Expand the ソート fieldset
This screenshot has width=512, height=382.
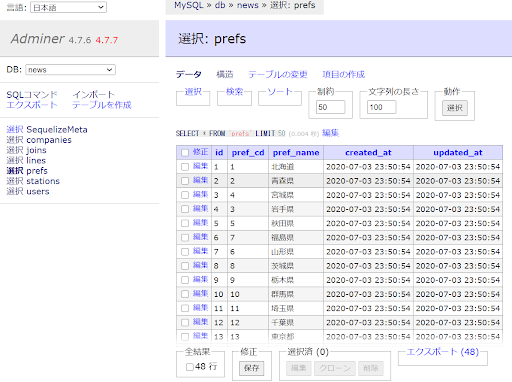[x=280, y=92]
